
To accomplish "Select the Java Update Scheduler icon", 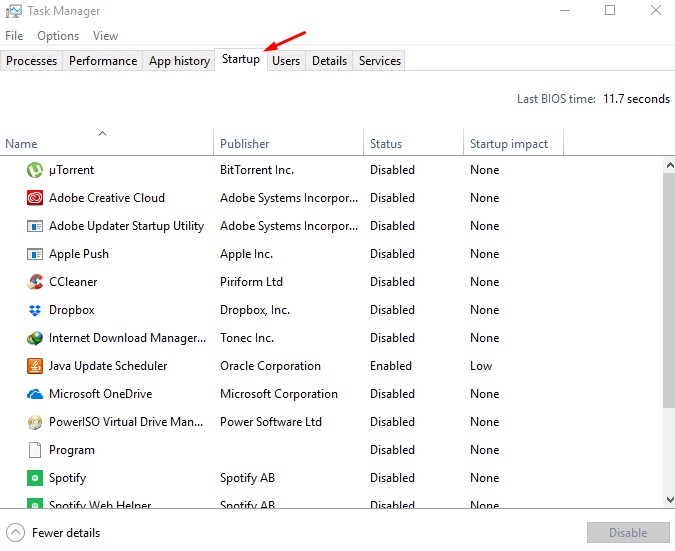I will pos(35,366).
